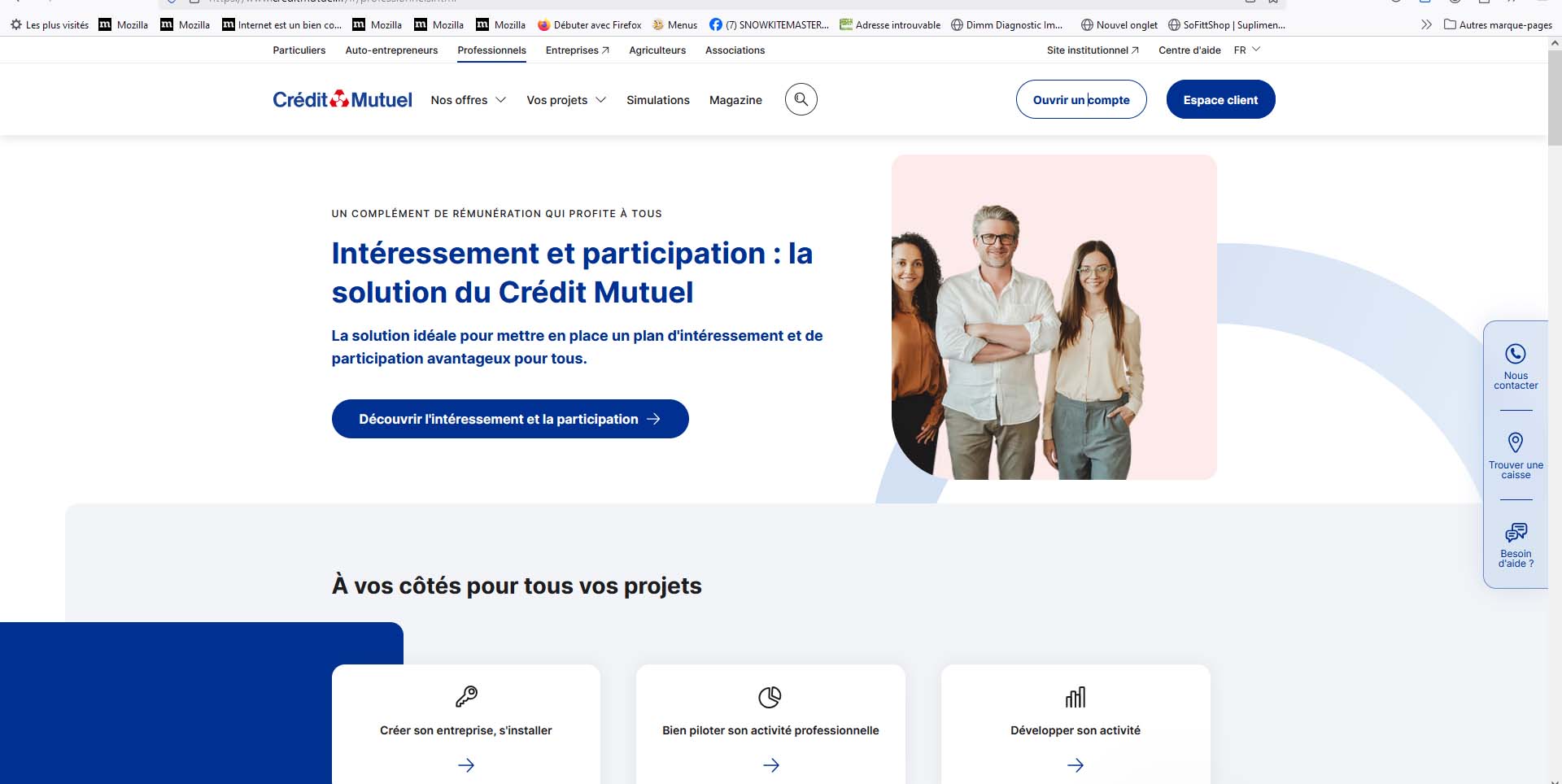
Task: Open the Entreprises external tab
Action: (578, 50)
